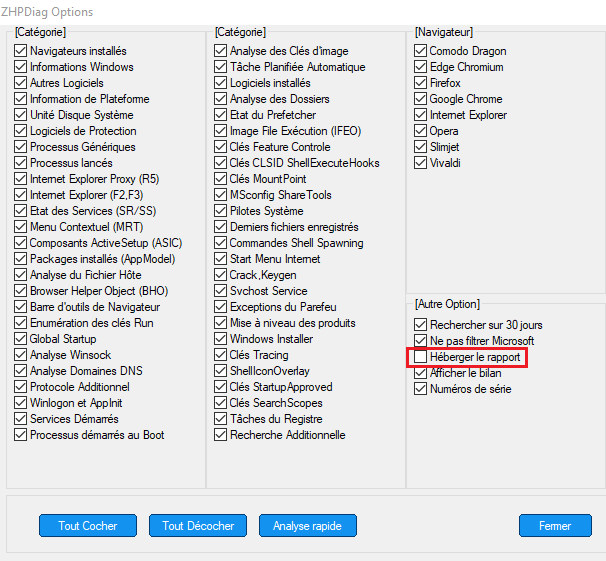Viewport: 606px width, 561px height.
Task: Uncheck the Crack,Keygen category
Action: (x=221, y=275)
